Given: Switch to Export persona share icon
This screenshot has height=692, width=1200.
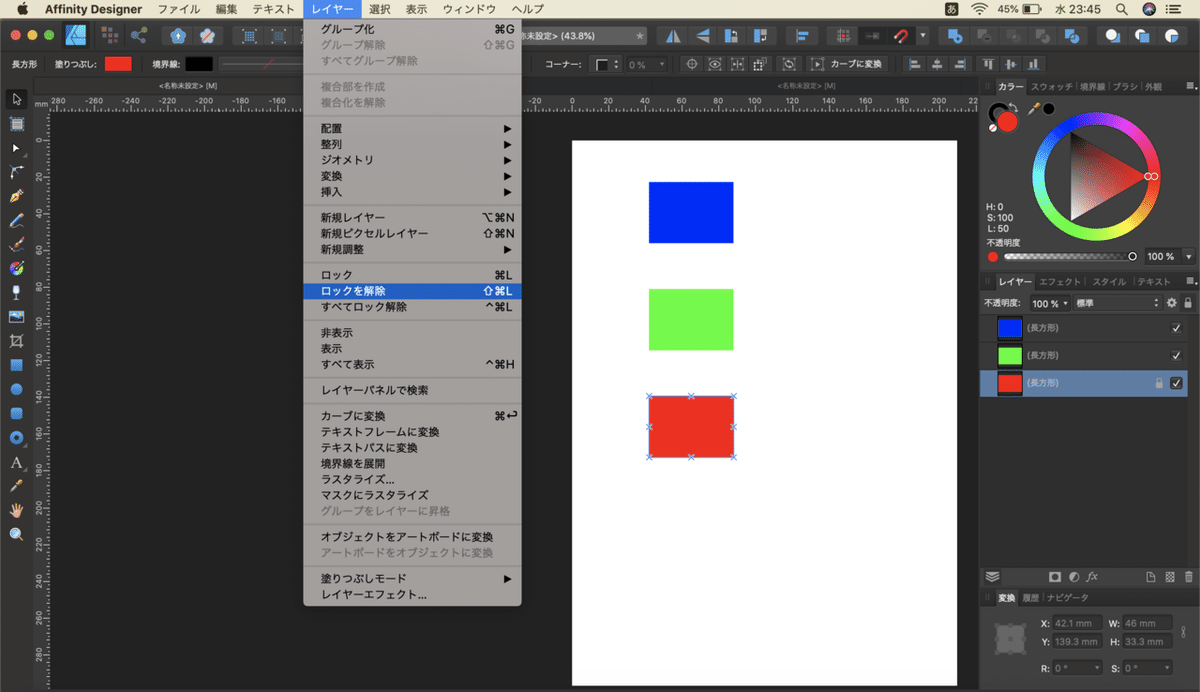Looking at the screenshot, I should [x=138, y=35].
